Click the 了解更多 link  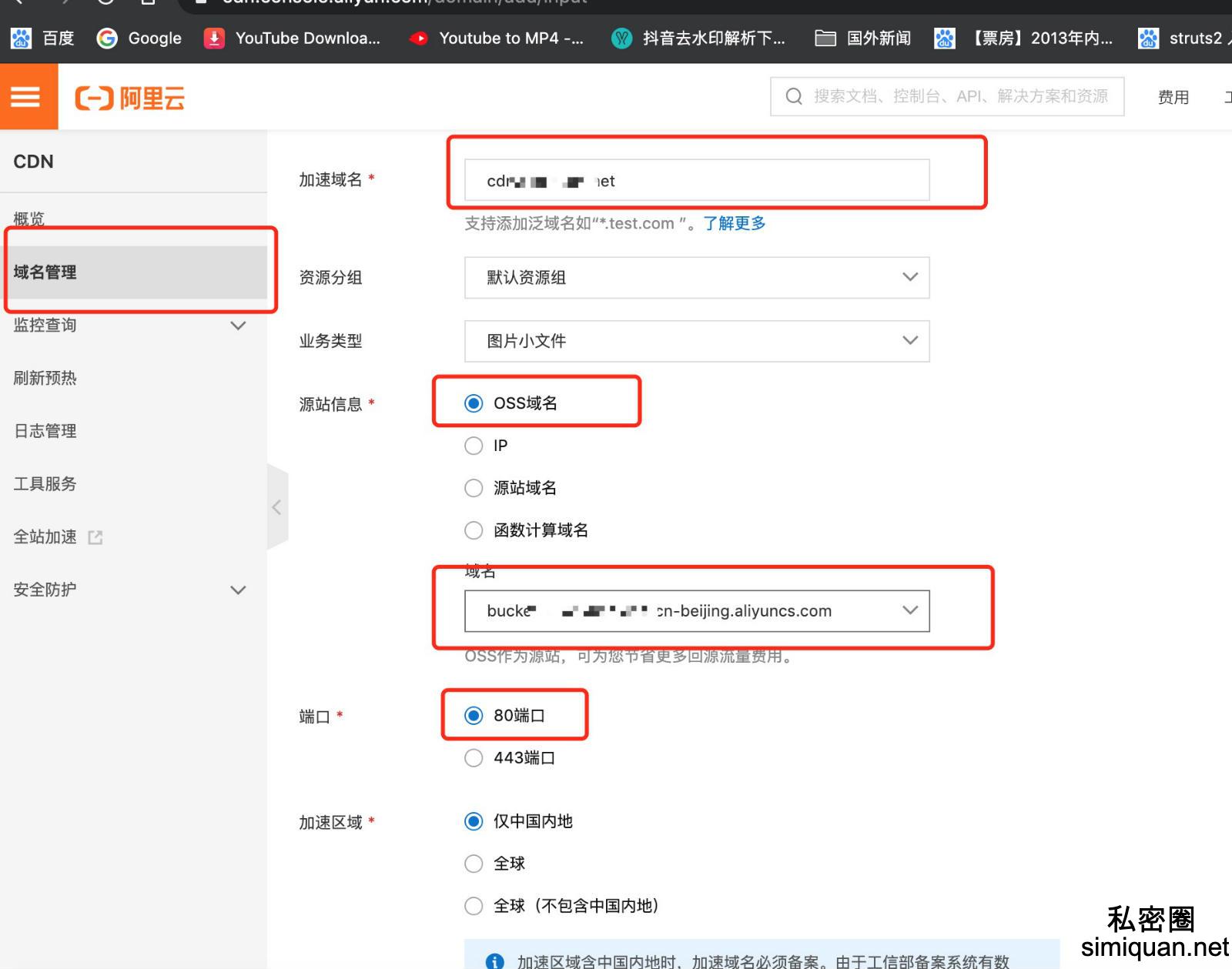pos(733,223)
